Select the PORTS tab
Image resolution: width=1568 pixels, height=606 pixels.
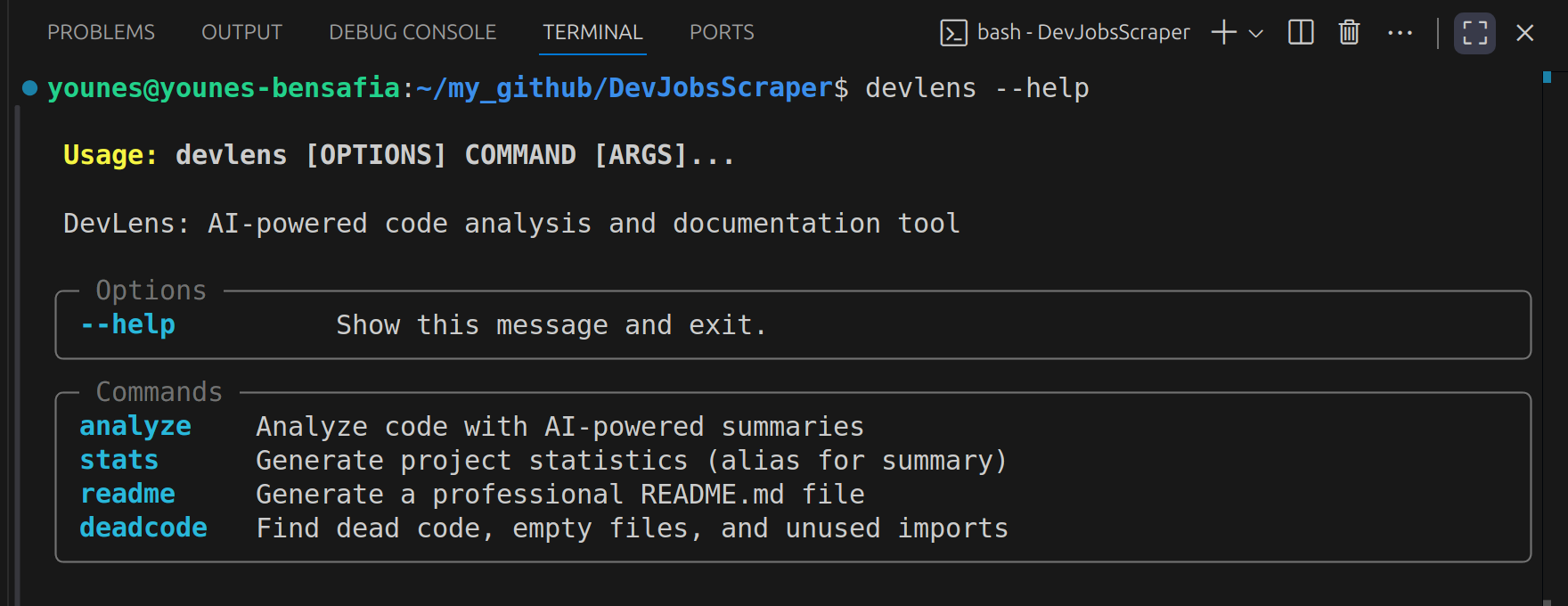tap(722, 32)
